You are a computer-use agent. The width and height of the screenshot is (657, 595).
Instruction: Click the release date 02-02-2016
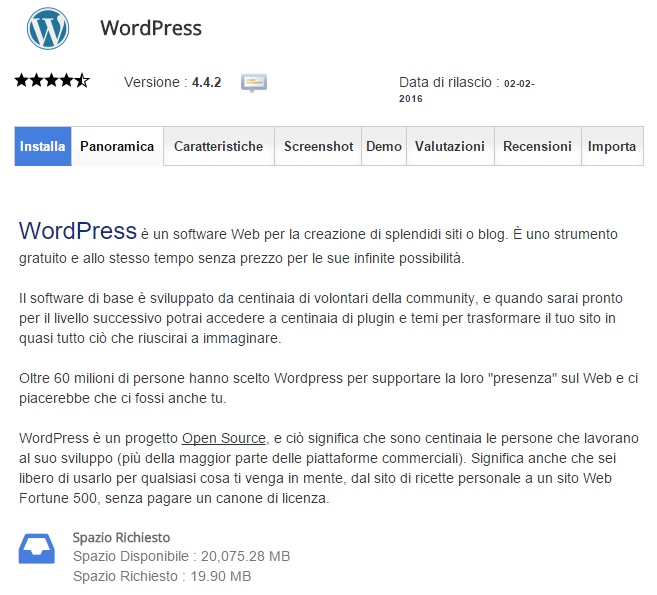pyautogui.click(x=466, y=91)
